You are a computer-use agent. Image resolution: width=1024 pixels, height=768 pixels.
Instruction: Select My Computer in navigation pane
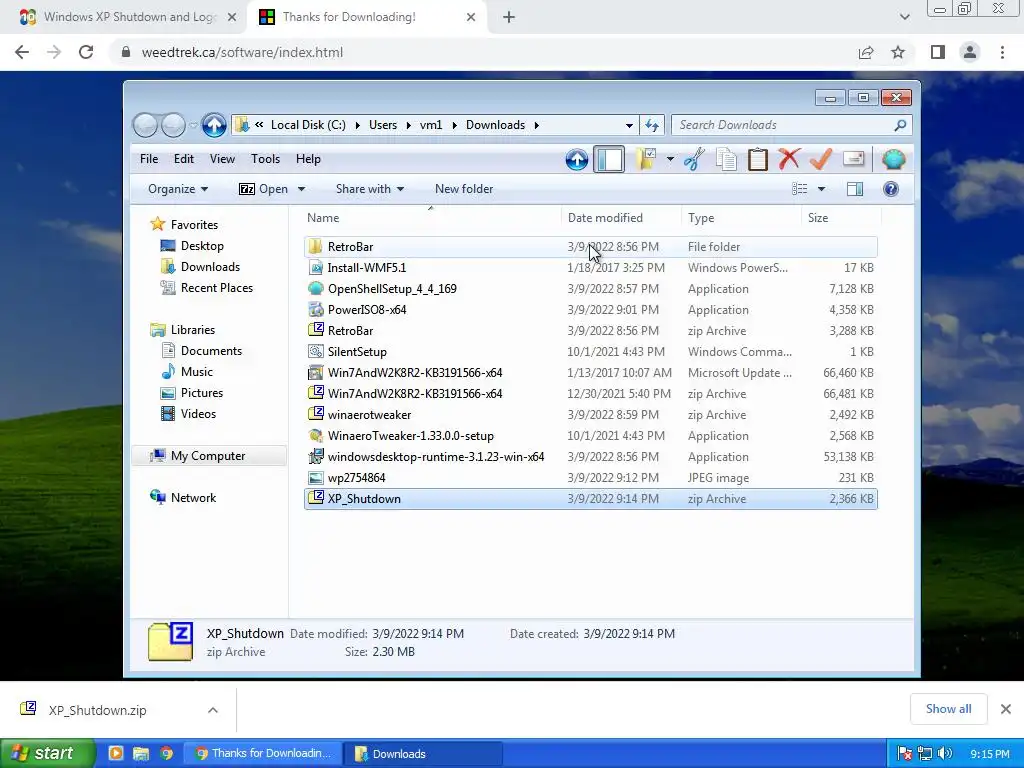tap(208, 456)
